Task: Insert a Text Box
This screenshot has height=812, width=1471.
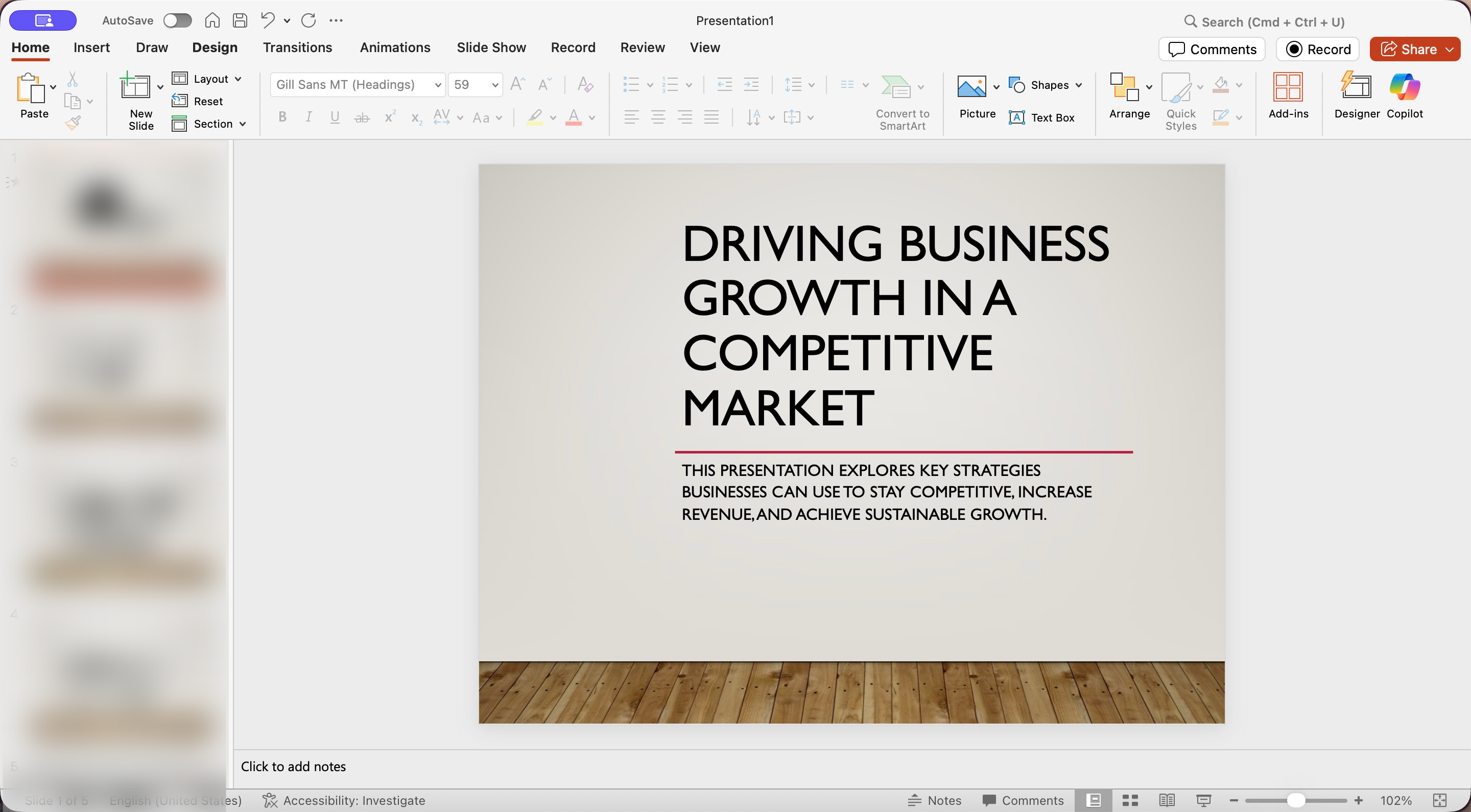Action: click(x=1041, y=117)
